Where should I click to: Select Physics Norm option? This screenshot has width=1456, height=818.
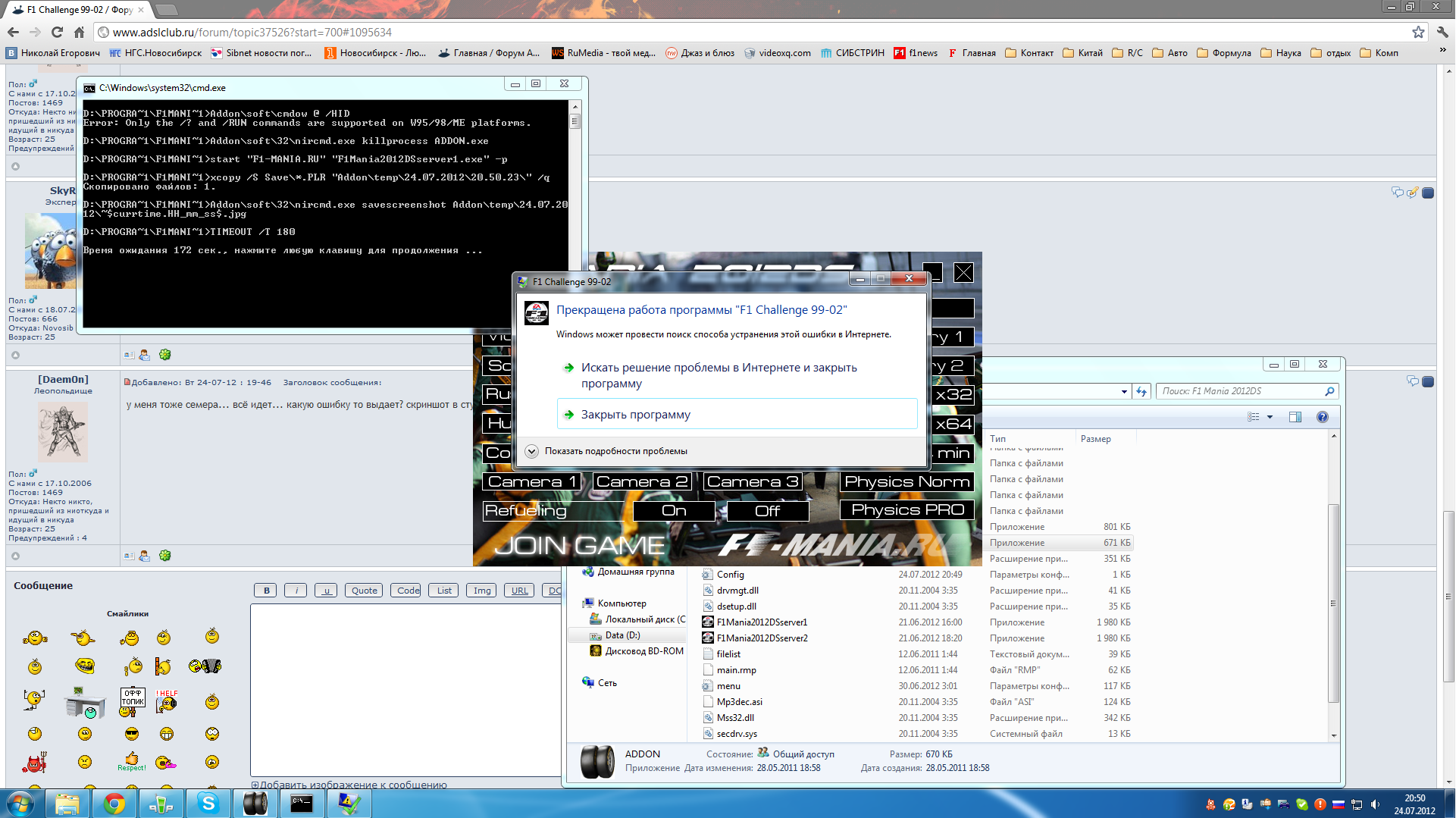pyautogui.click(x=907, y=481)
